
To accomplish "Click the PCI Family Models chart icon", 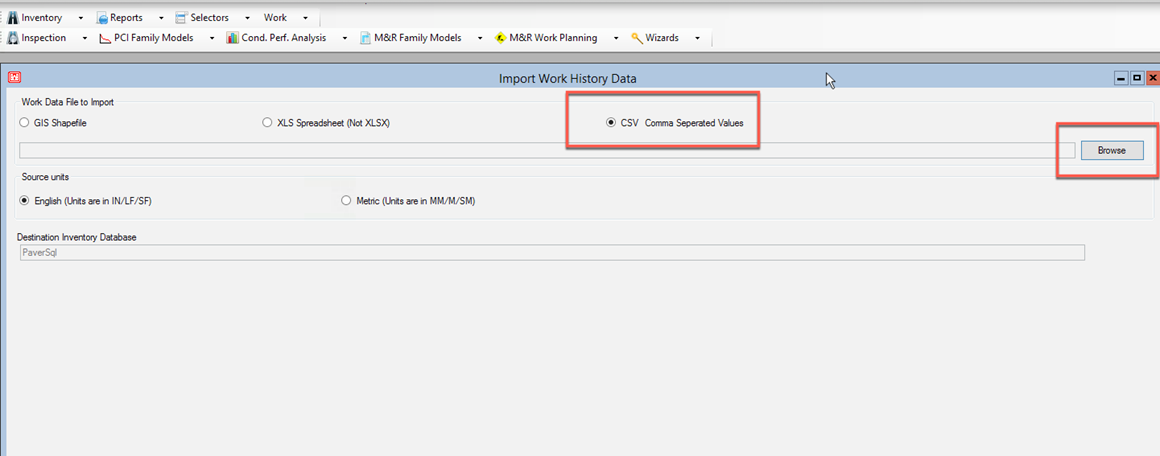I will click(105, 38).
